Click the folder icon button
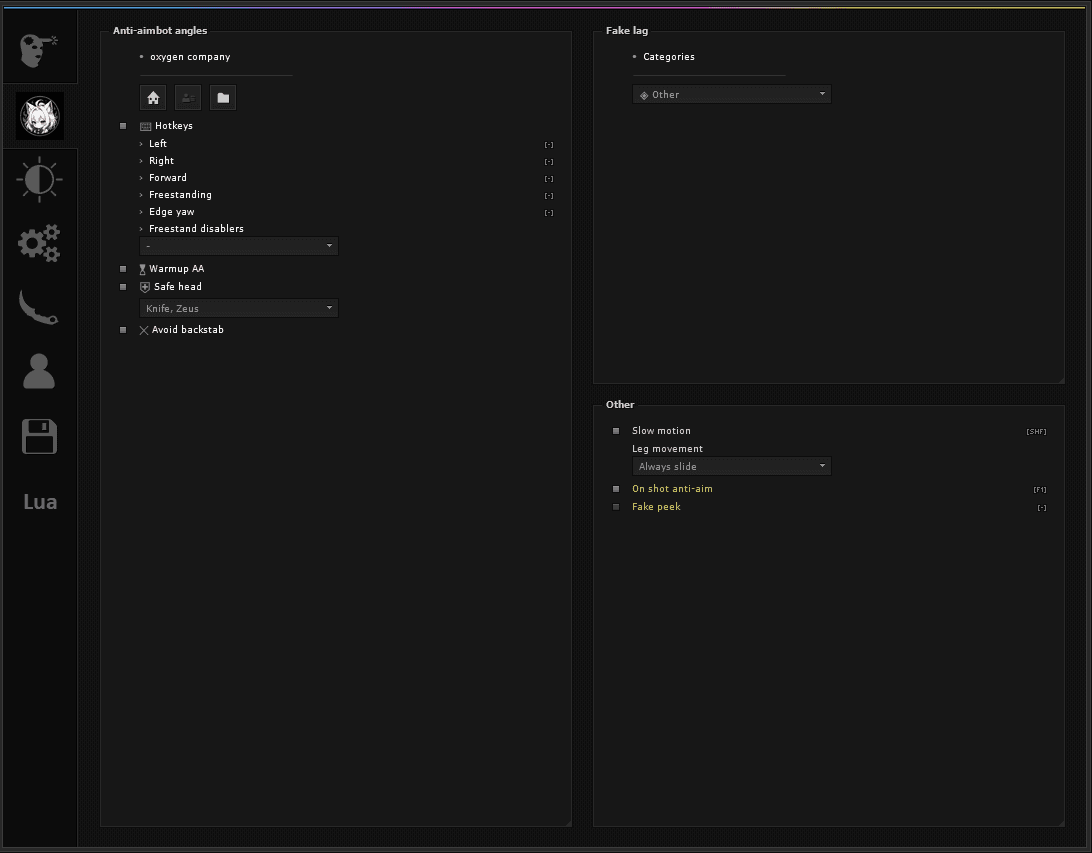1092x853 pixels. 223,97
